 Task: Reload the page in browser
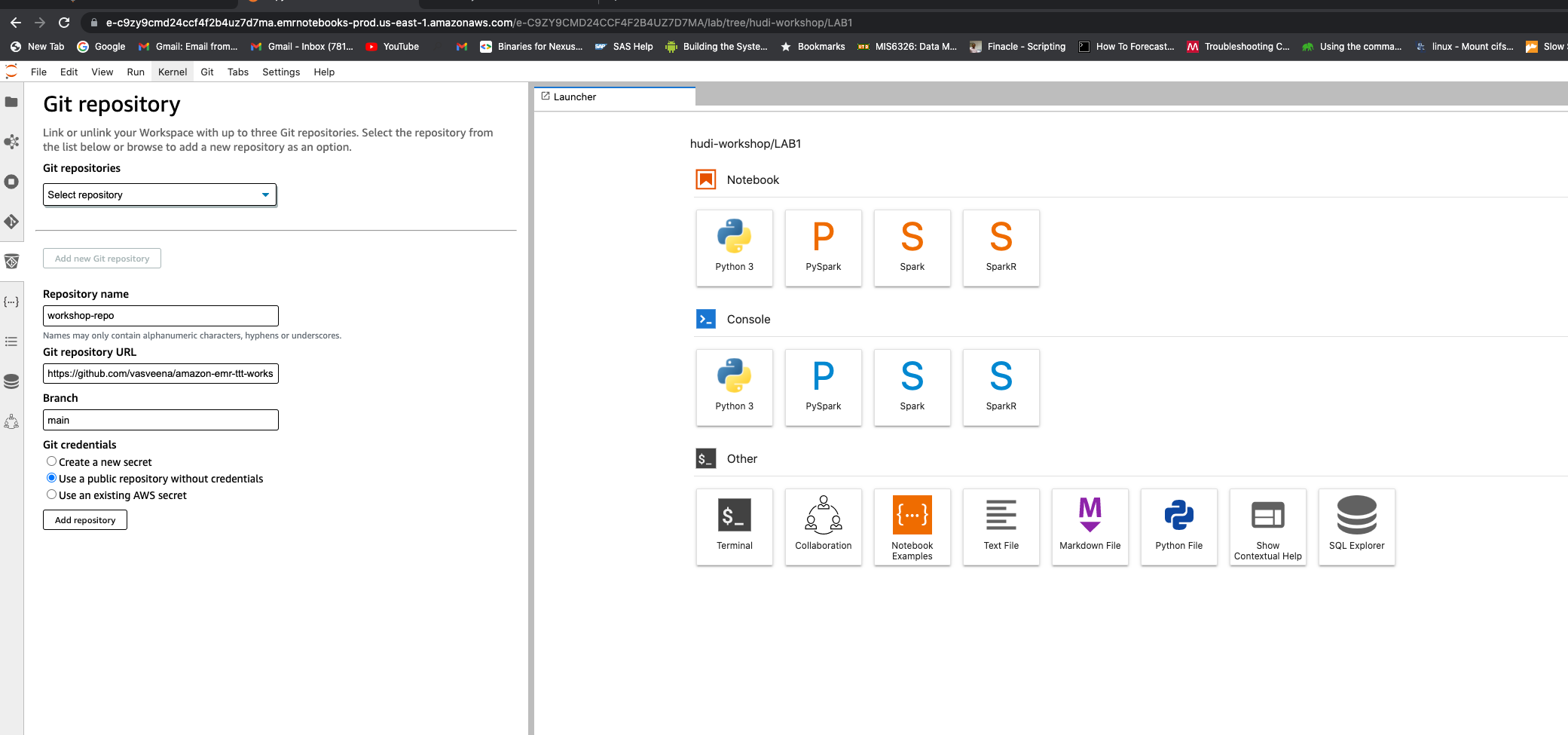pos(64,23)
